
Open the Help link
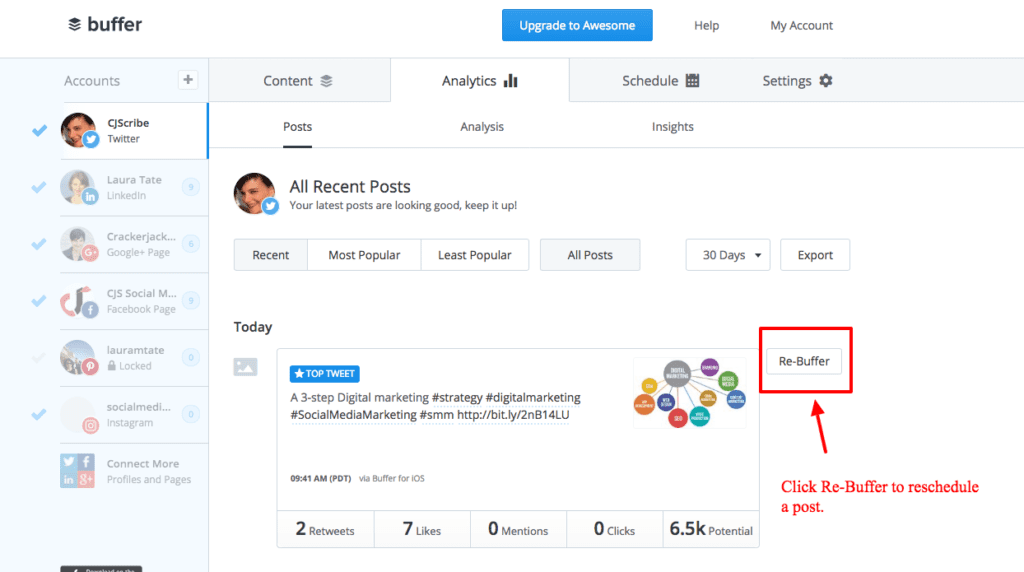(x=707, y=25)
